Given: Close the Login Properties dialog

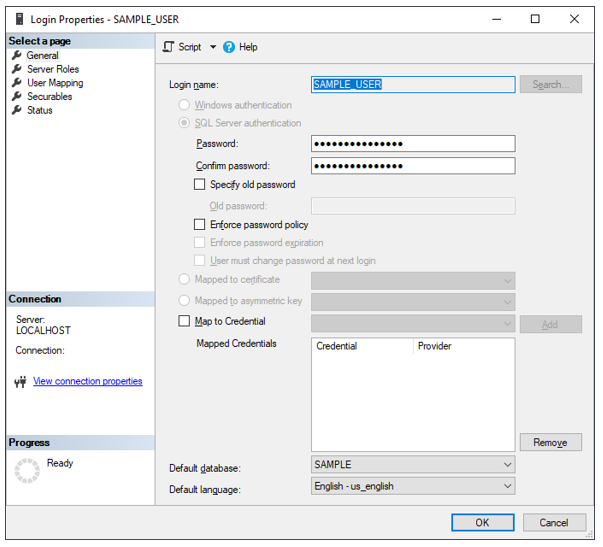Looking at the screenshot, I should click(575, 18).
